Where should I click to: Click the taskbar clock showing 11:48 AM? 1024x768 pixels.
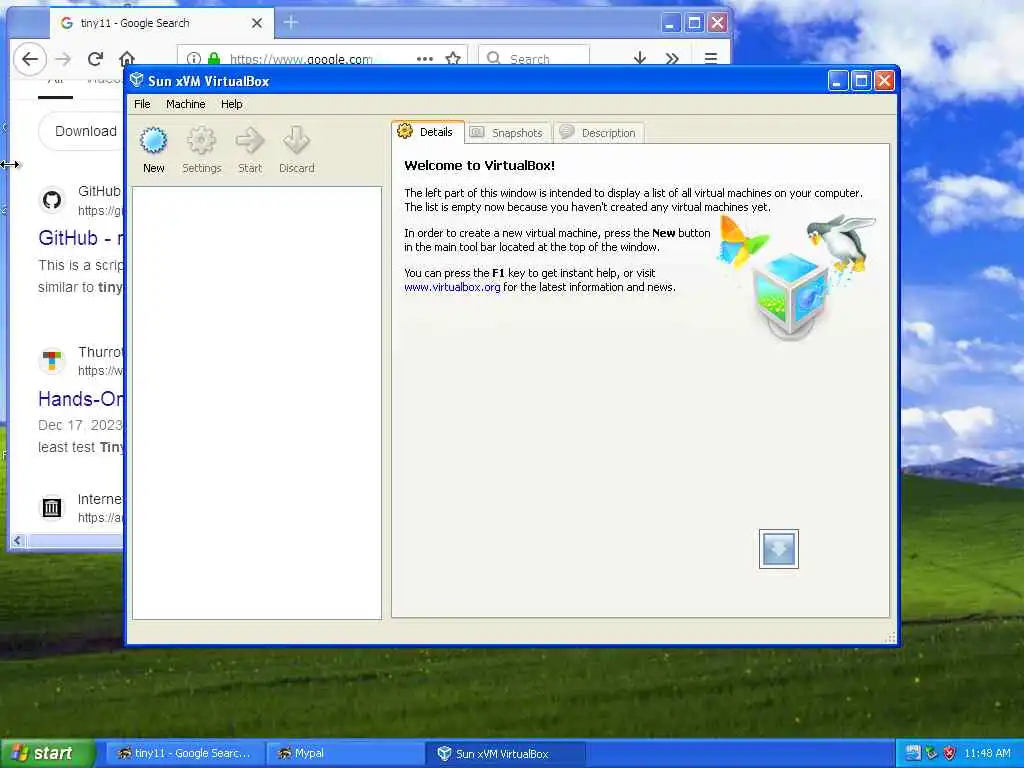987,753
